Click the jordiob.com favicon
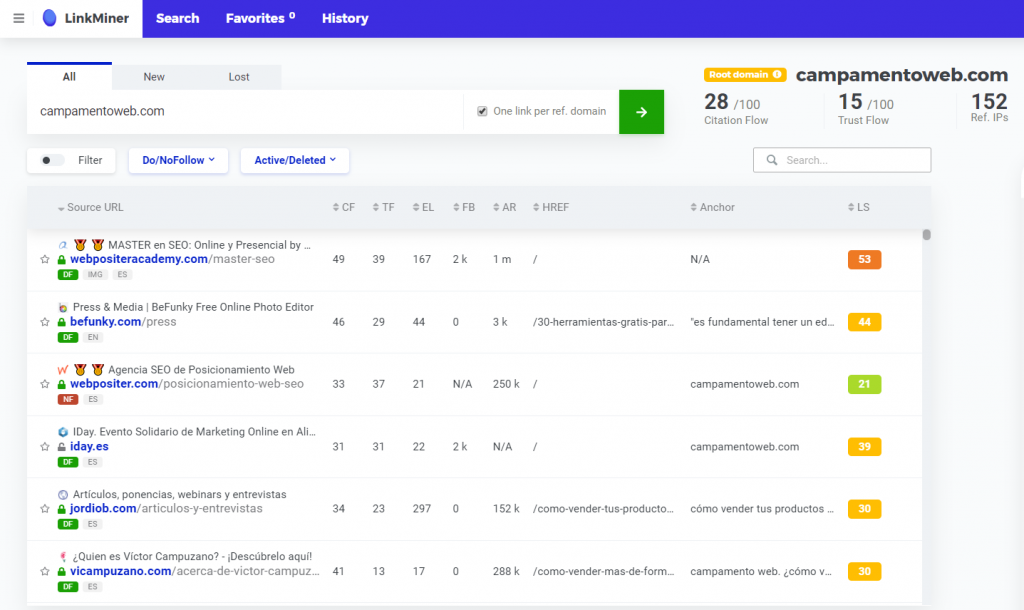Image resolution: width=1024 pixels, height=610 pixels. click(63, 494)
